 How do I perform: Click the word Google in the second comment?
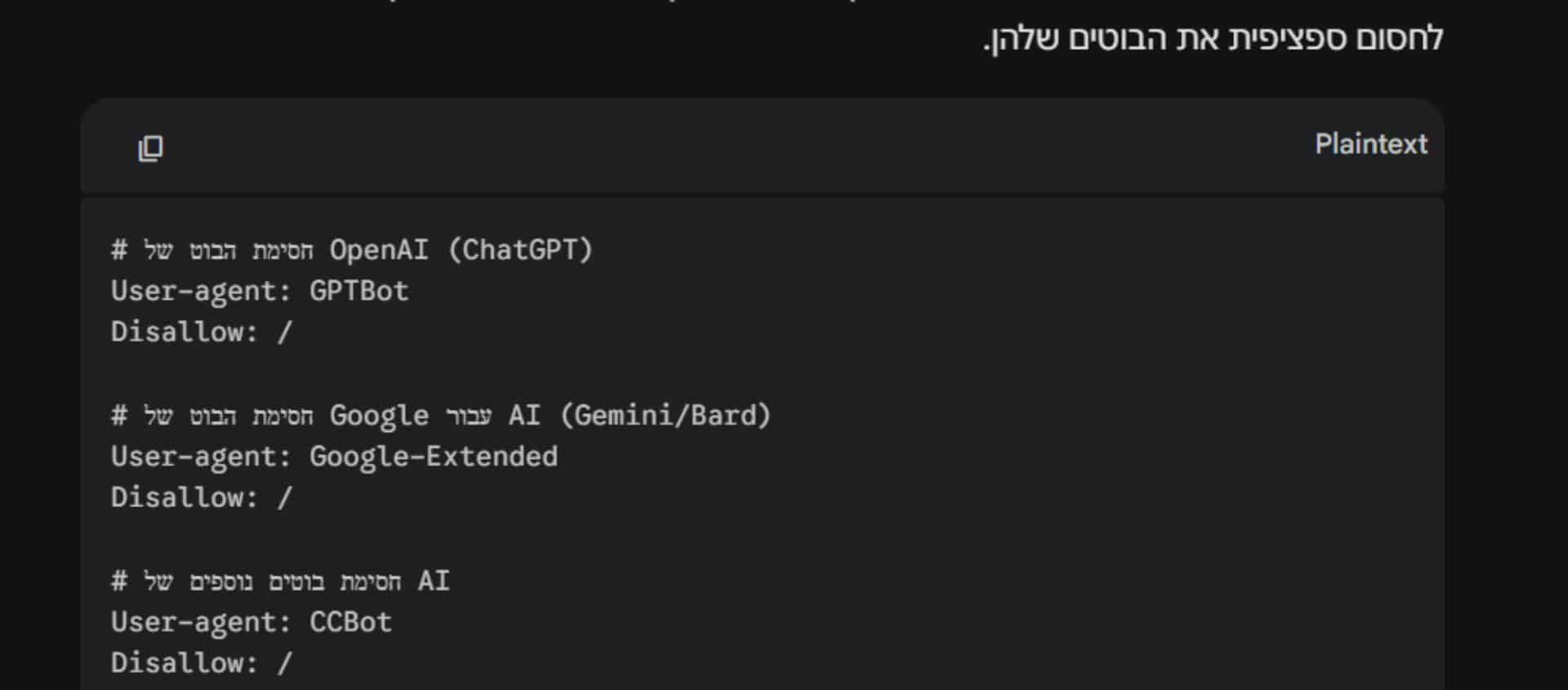pyautogui.click(x=379, y=416)
